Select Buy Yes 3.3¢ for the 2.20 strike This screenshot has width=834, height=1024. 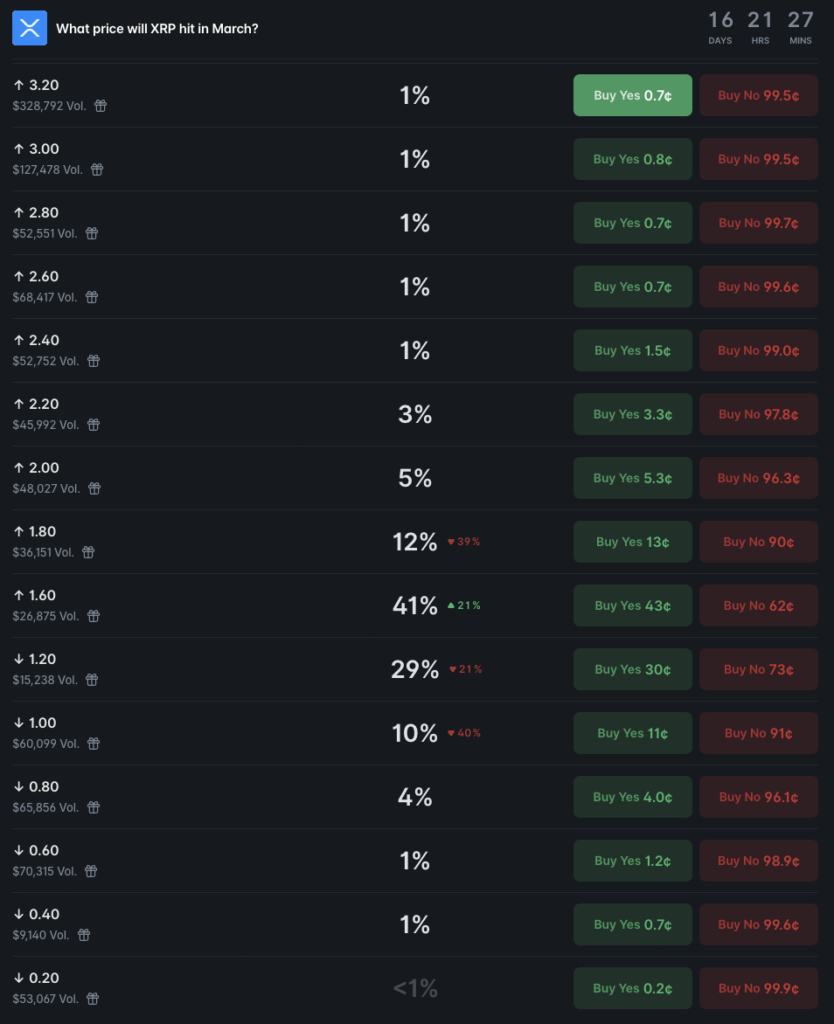coord(632,414)
